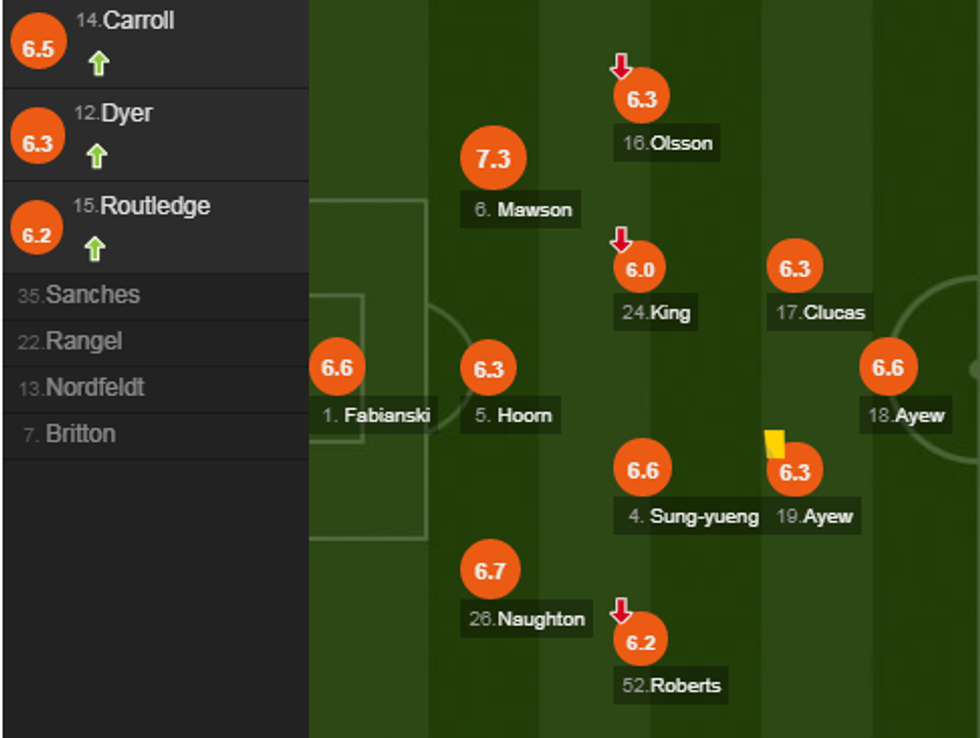This screenshot has height=738, width=980.
Task: Click the green arrow below Routledge
Action: (x=95, y=248)
